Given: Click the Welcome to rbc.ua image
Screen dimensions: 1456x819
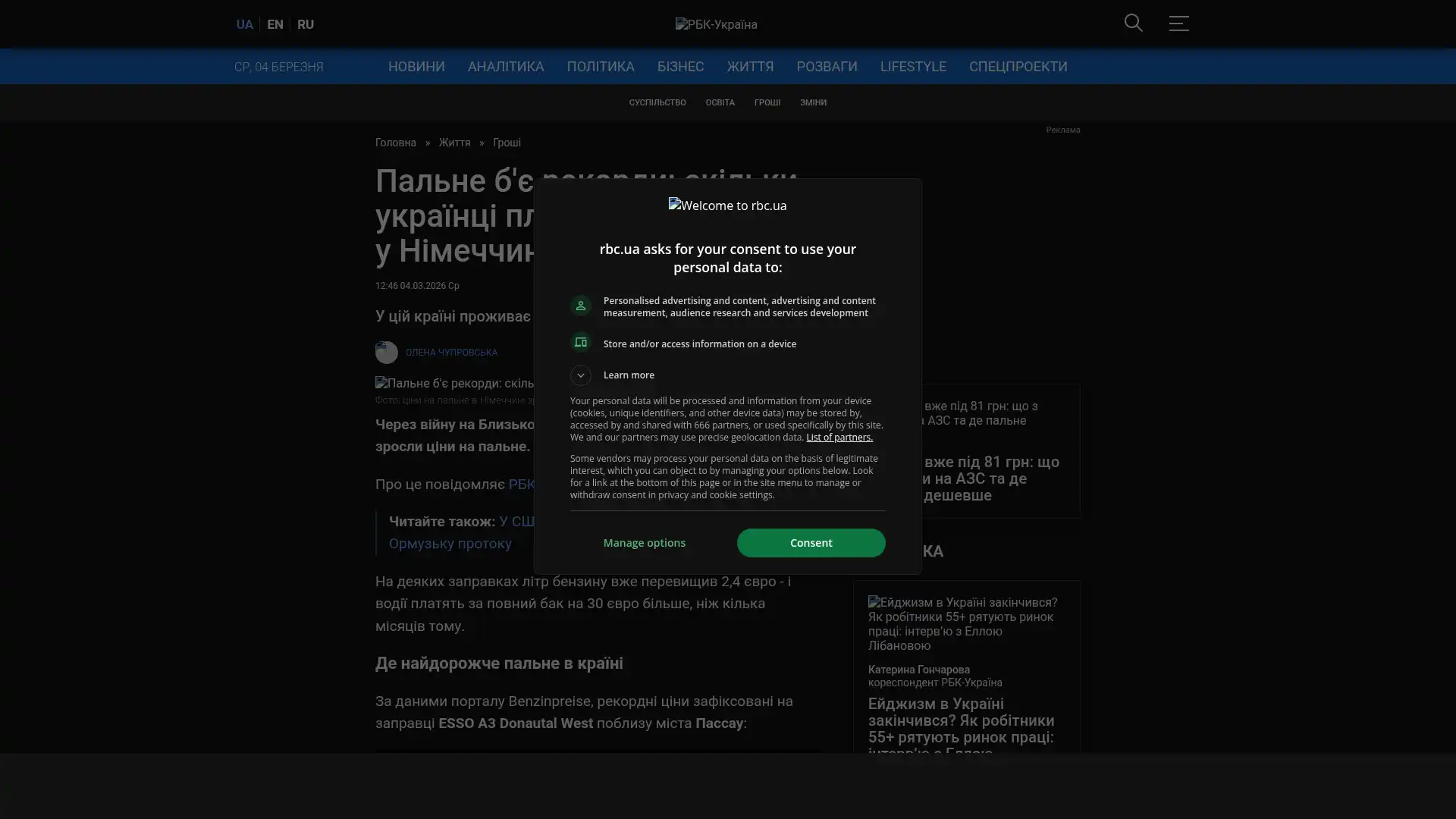Looking at the screenshot, I should pyautogui.click(x=727, y=206).
